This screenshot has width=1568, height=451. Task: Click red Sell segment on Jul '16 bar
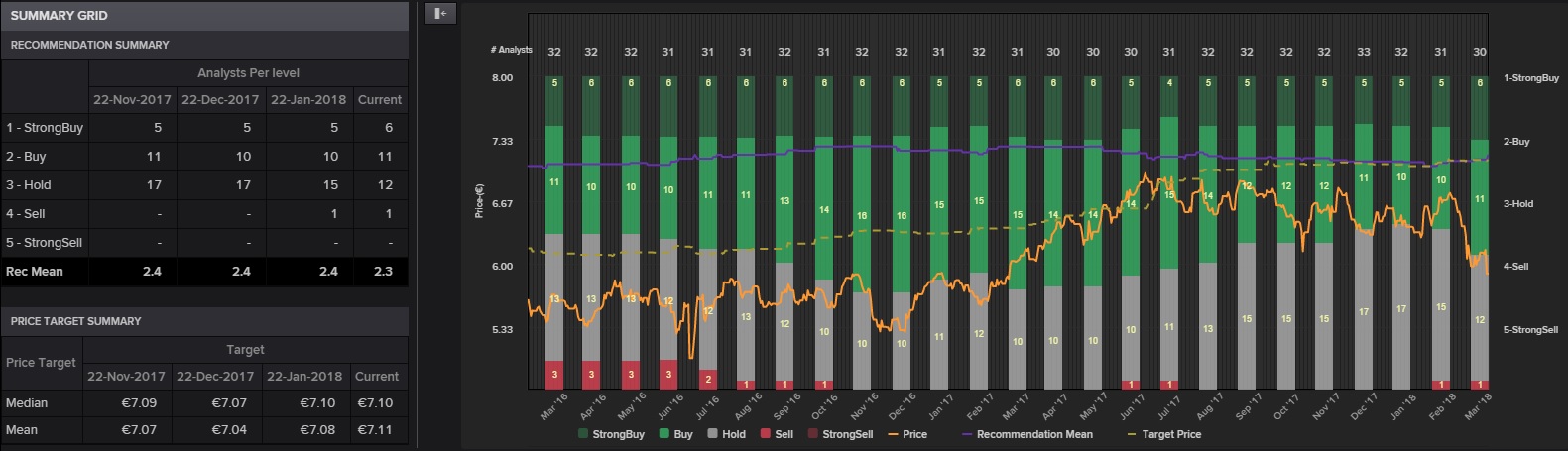coord(707,379)
